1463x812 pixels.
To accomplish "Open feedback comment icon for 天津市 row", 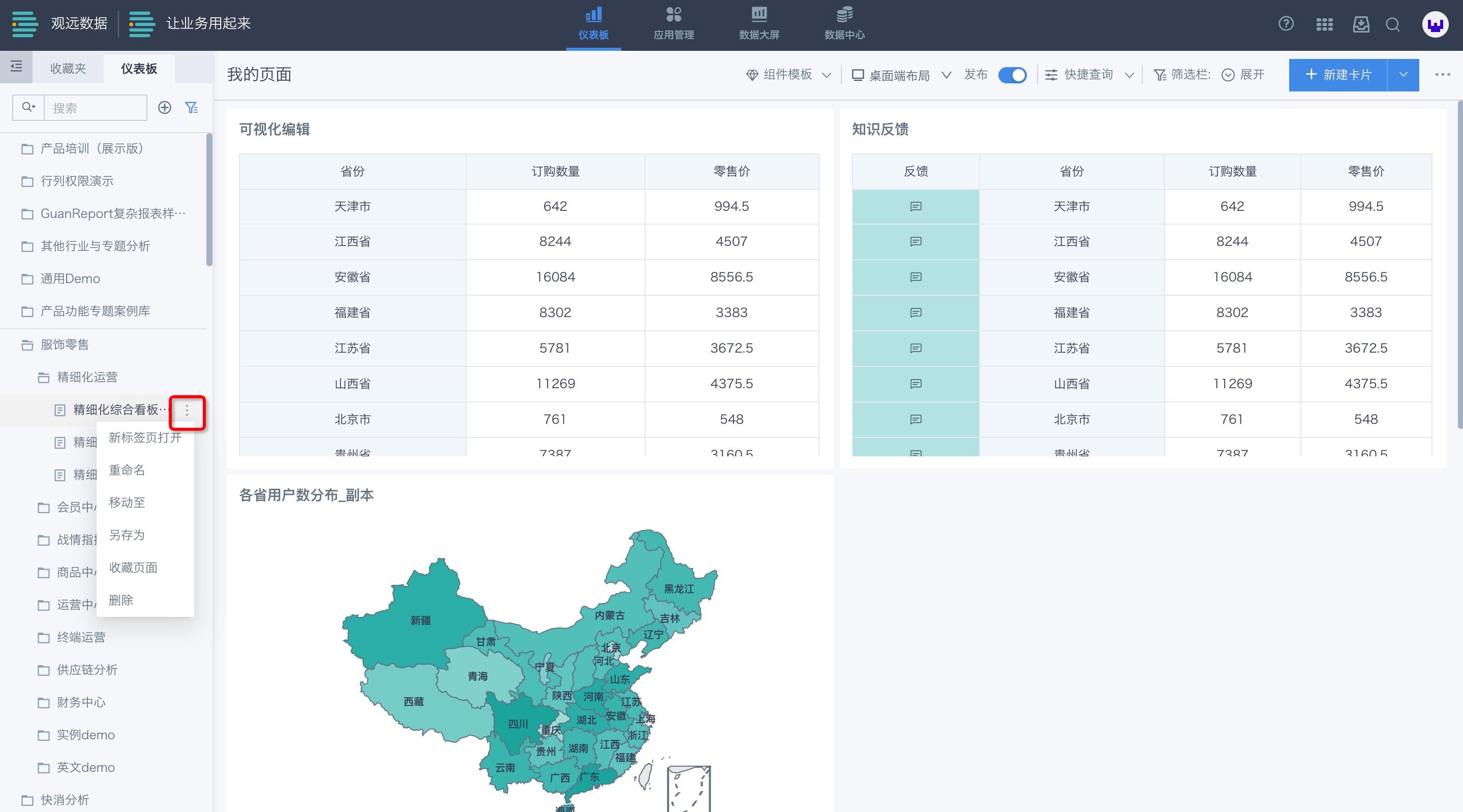I will [x=916, y=206].
